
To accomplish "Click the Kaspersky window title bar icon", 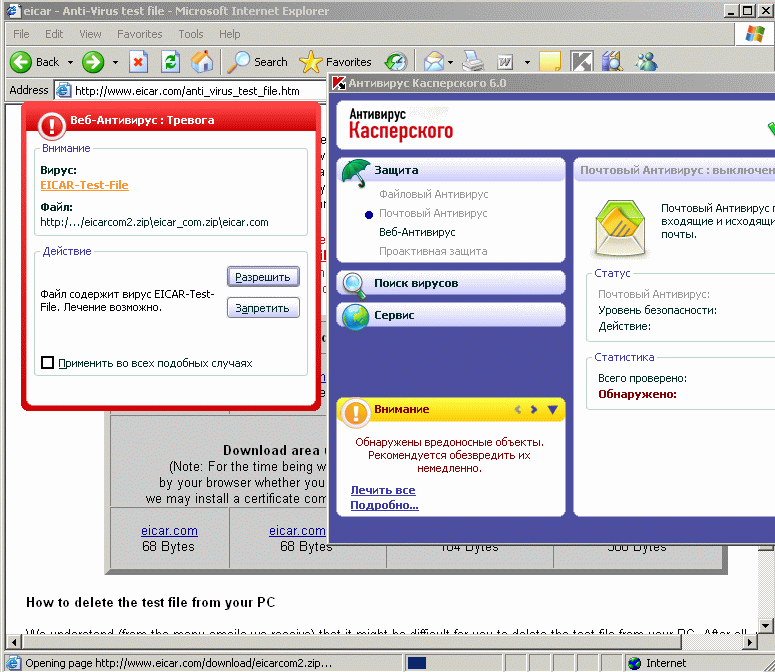I will click(339, 83).
